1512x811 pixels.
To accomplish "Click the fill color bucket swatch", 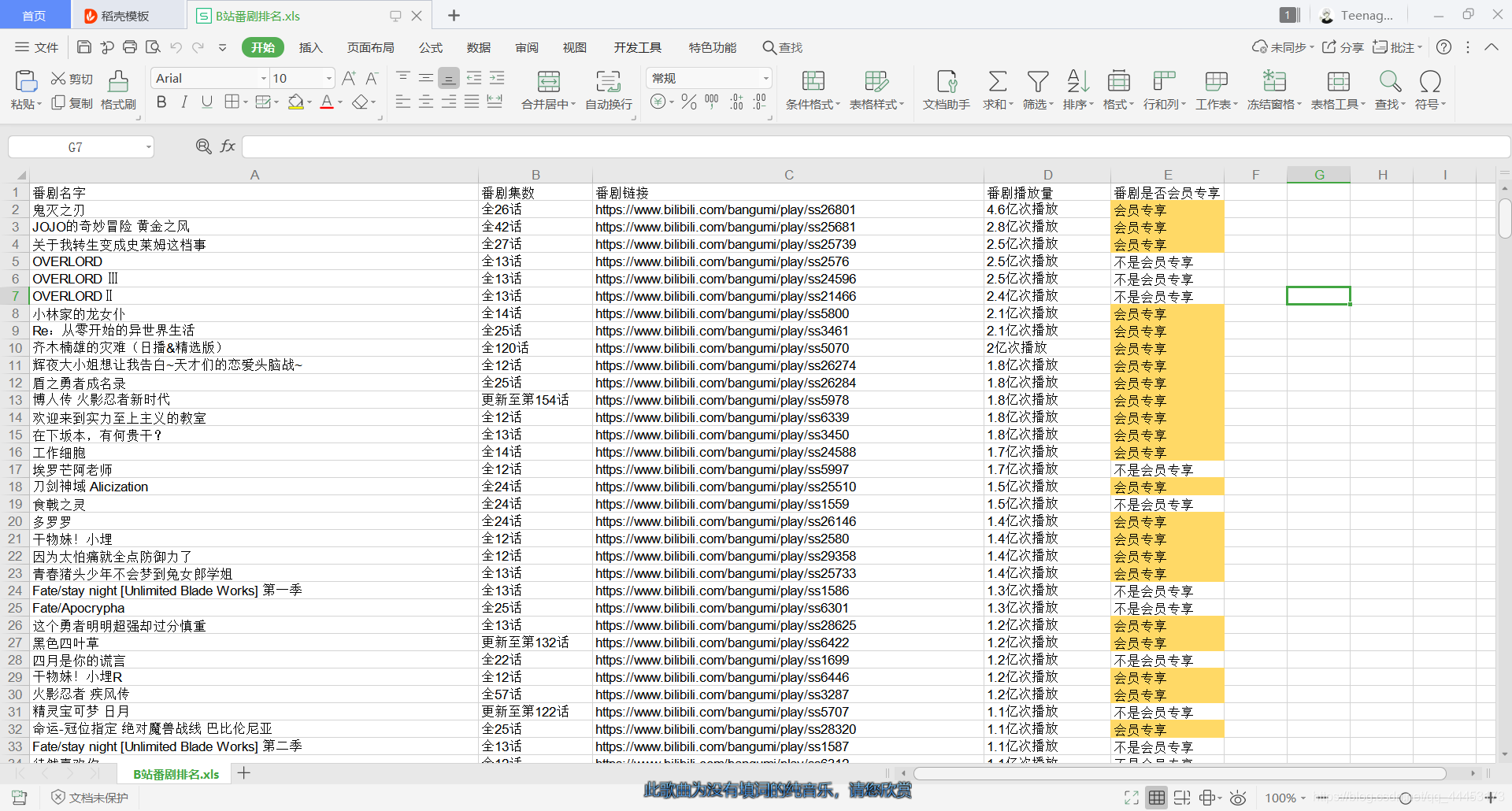I will [296, 102].
